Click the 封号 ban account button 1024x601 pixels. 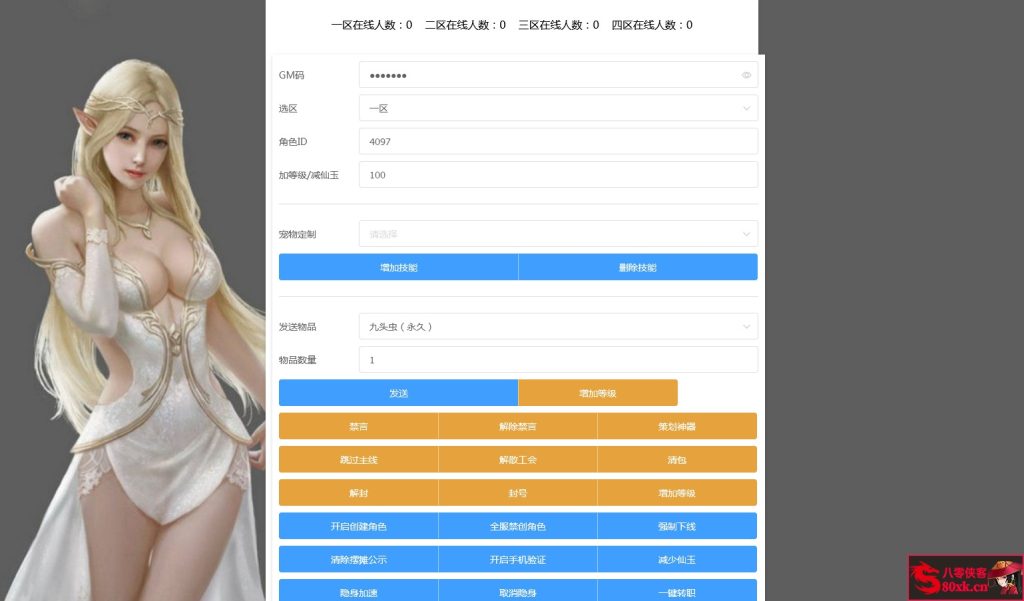pyautogui.click(x=518, y=492)
